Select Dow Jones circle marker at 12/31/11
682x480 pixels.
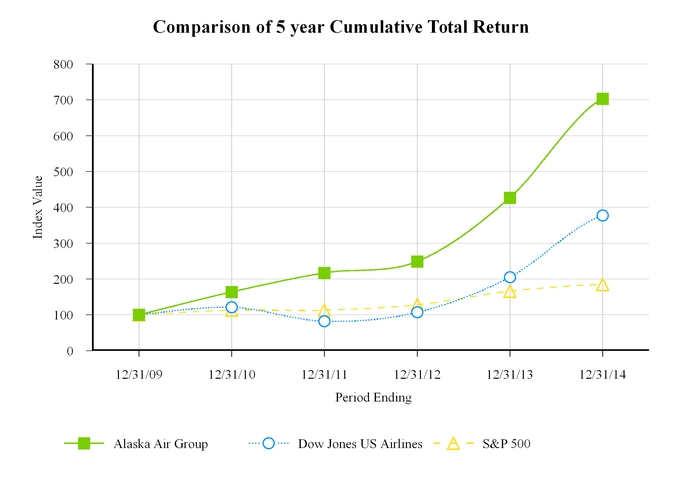(324, 321)
